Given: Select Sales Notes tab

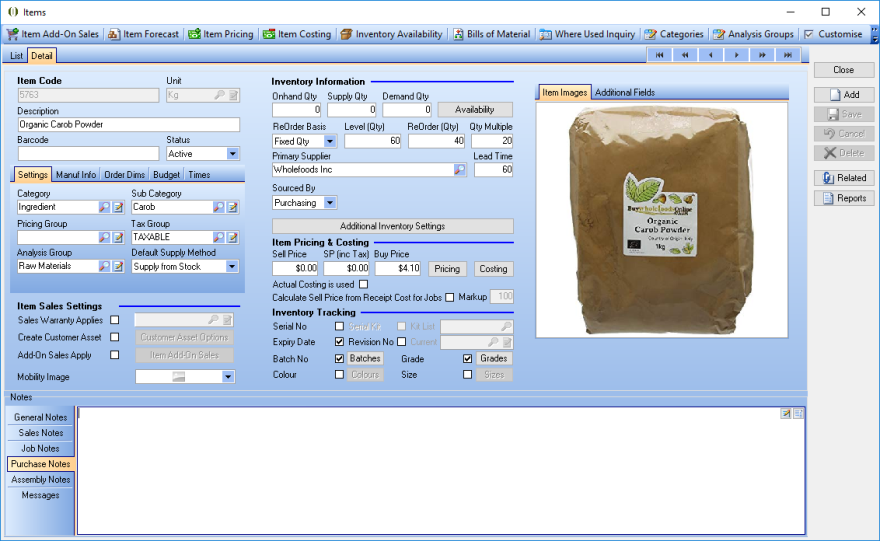Looking at the screenshot, I should (40, 433).
